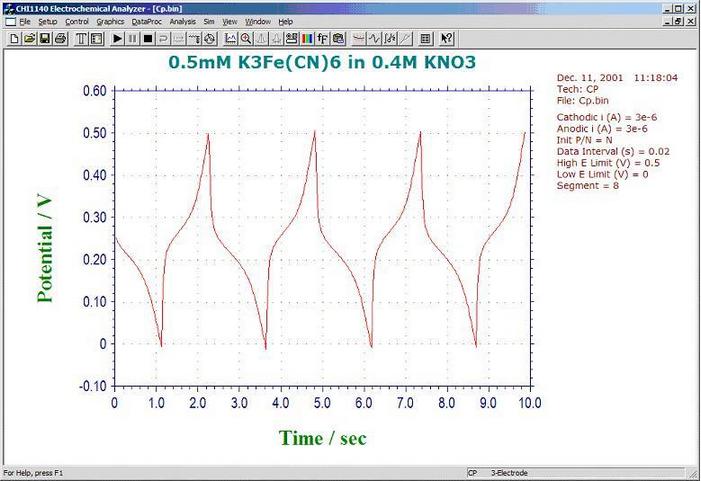Click the icon right before Cell control

coord(194,39)
